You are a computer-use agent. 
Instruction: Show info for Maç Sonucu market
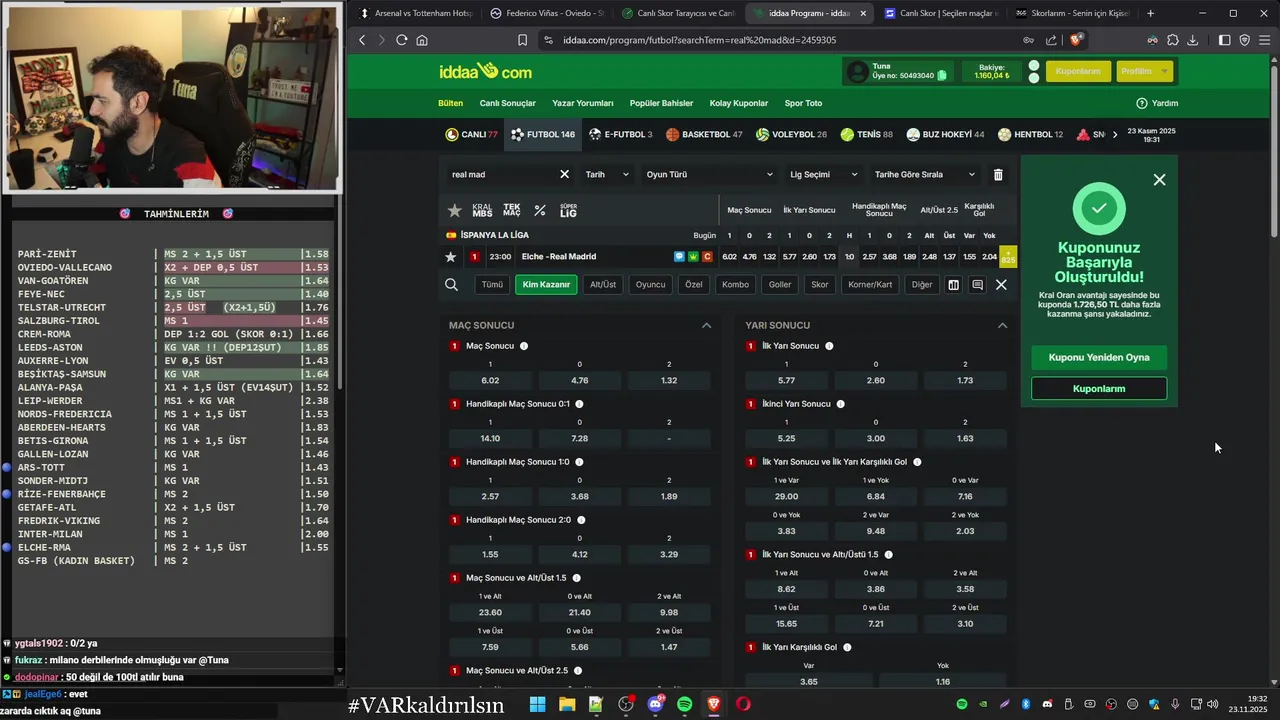524,346
